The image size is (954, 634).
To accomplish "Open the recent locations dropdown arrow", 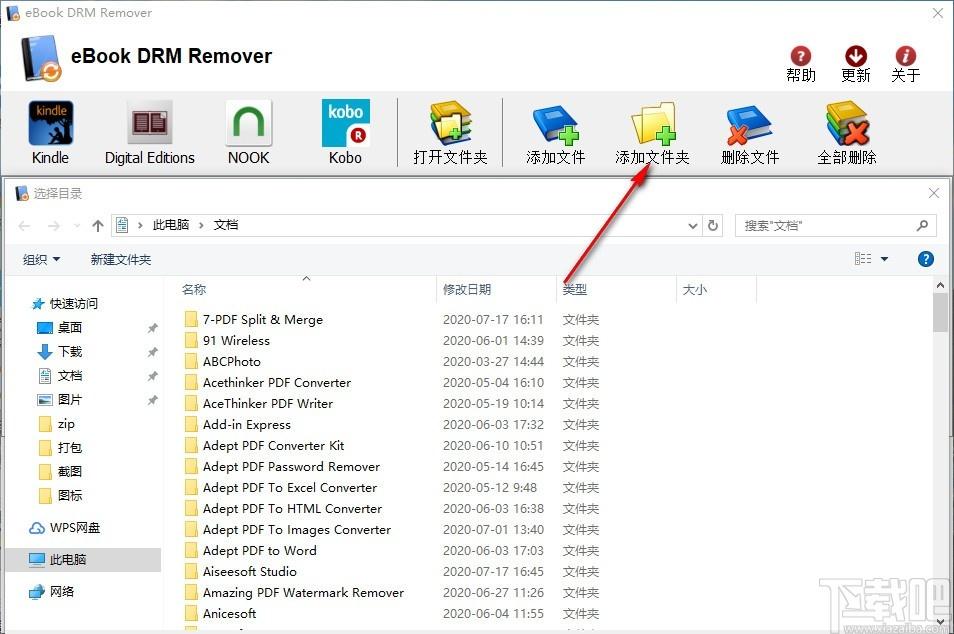I will [77, 226].
